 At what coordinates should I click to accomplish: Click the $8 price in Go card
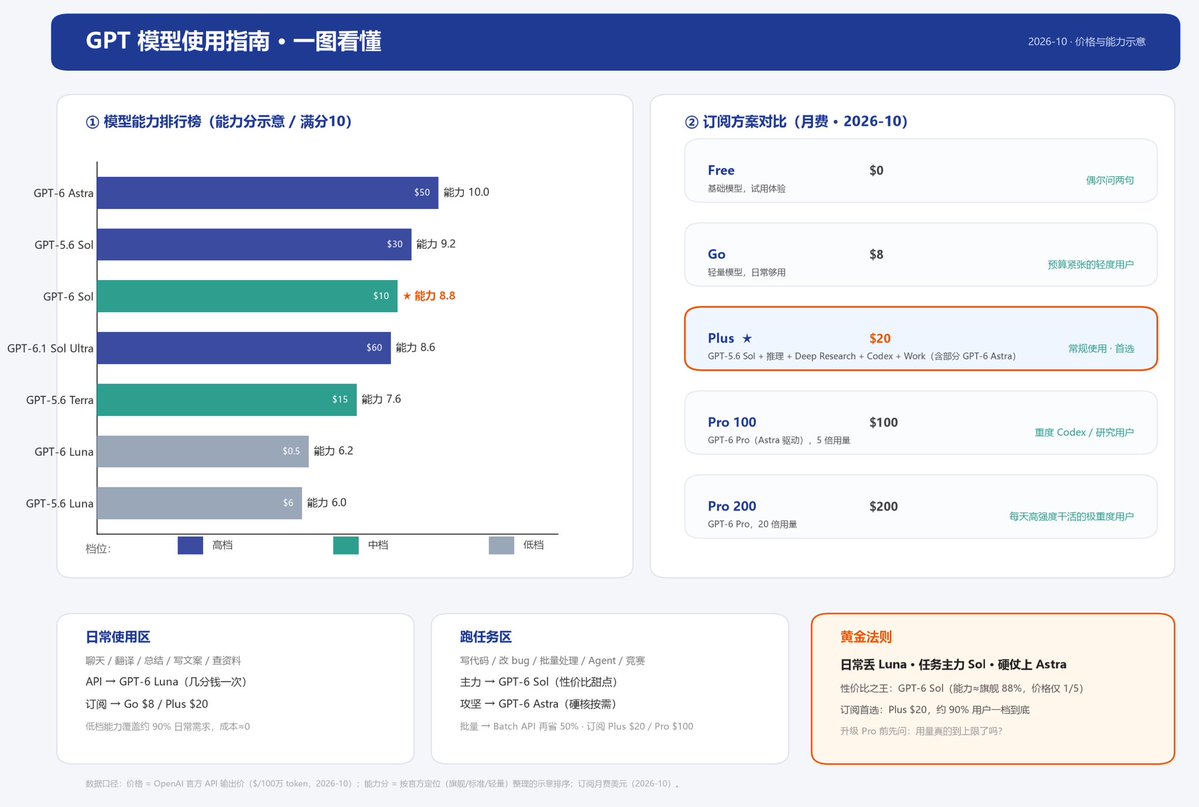coord(876,254)
